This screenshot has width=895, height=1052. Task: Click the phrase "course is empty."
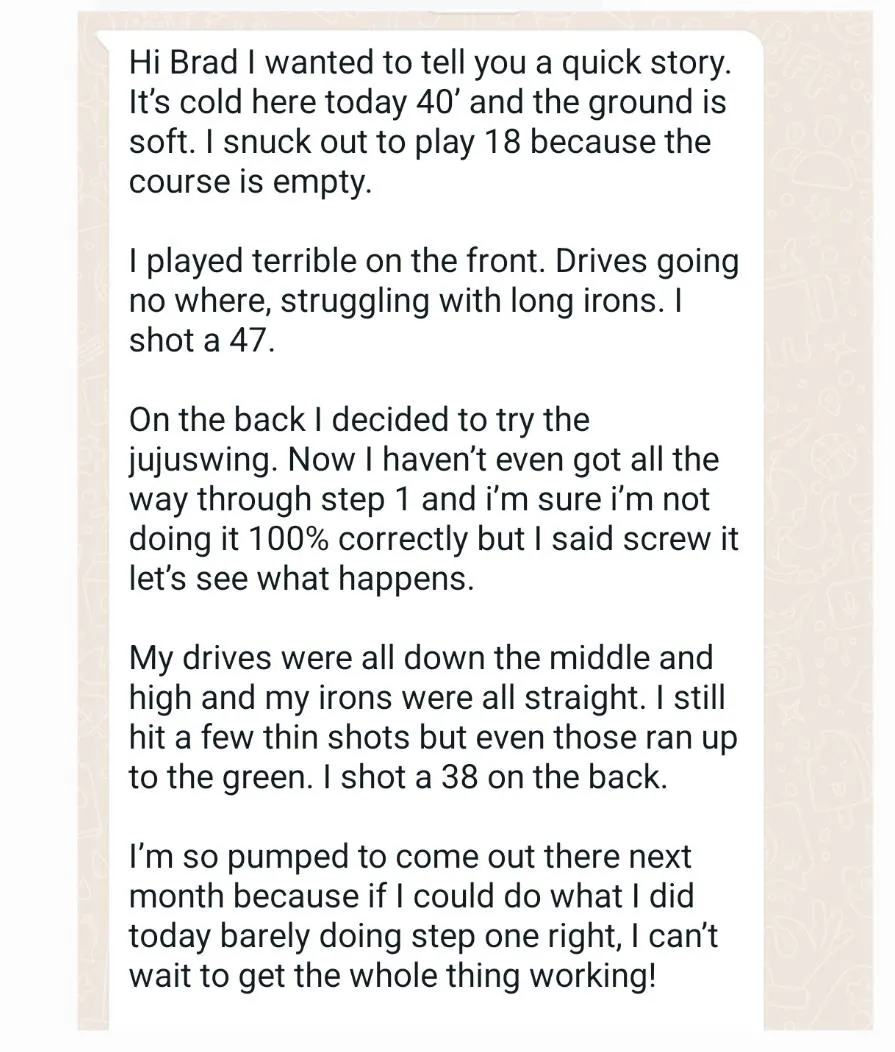[250, 183]
